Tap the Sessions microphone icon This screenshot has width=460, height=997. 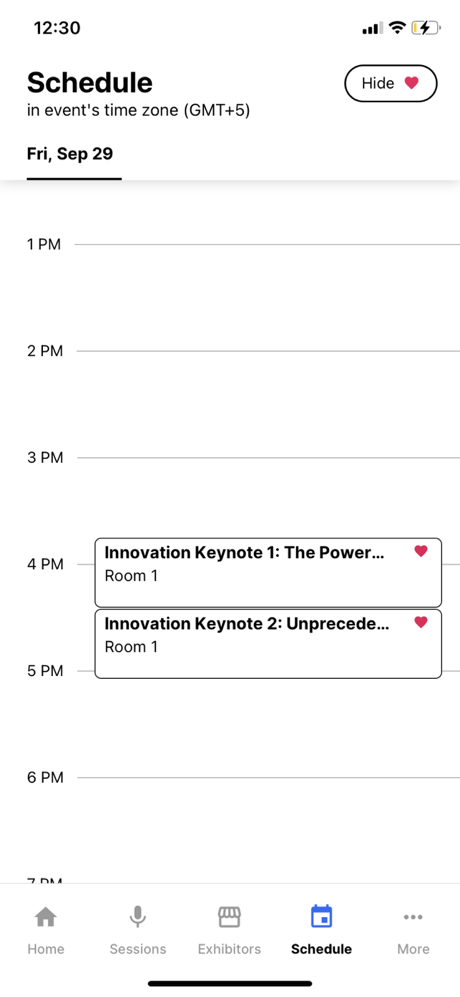137,917
